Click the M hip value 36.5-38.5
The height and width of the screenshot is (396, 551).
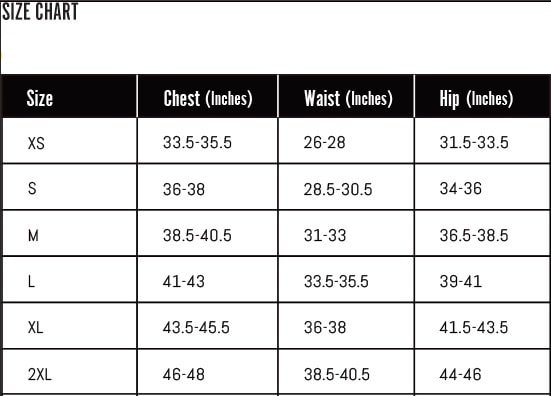click(474, 235)
